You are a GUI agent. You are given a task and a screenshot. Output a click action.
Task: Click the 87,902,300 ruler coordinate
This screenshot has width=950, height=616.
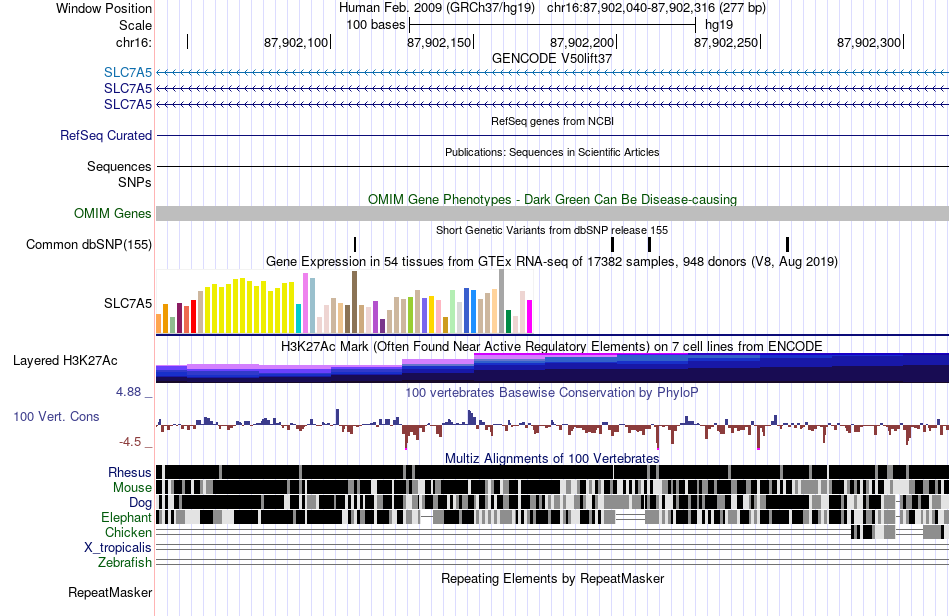(x=869, y=42)
